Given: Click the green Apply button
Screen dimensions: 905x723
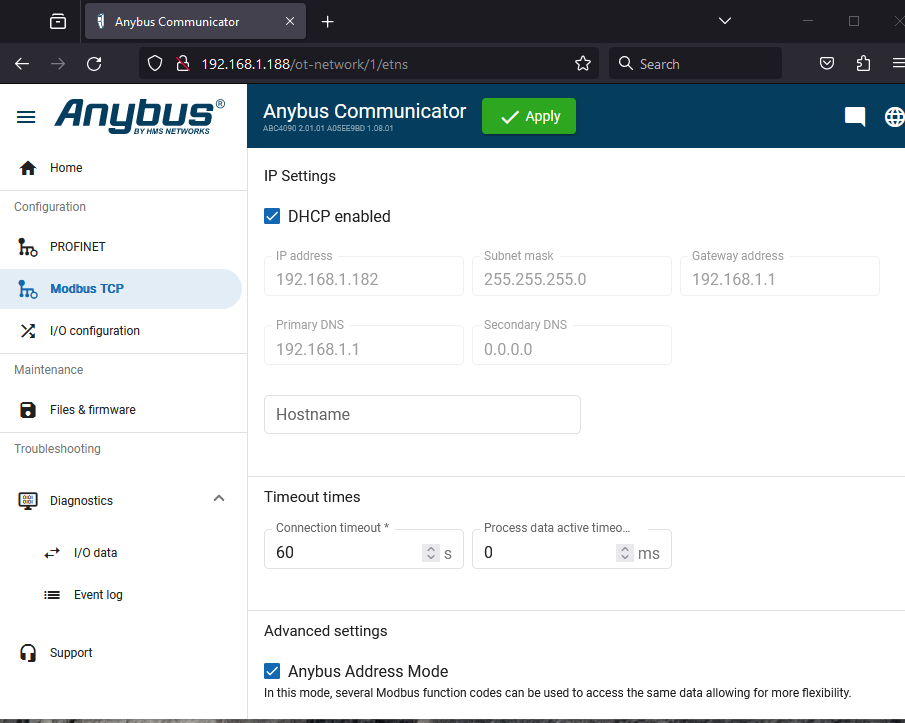Looking at the screenshot, I should (x=528, y=116).
